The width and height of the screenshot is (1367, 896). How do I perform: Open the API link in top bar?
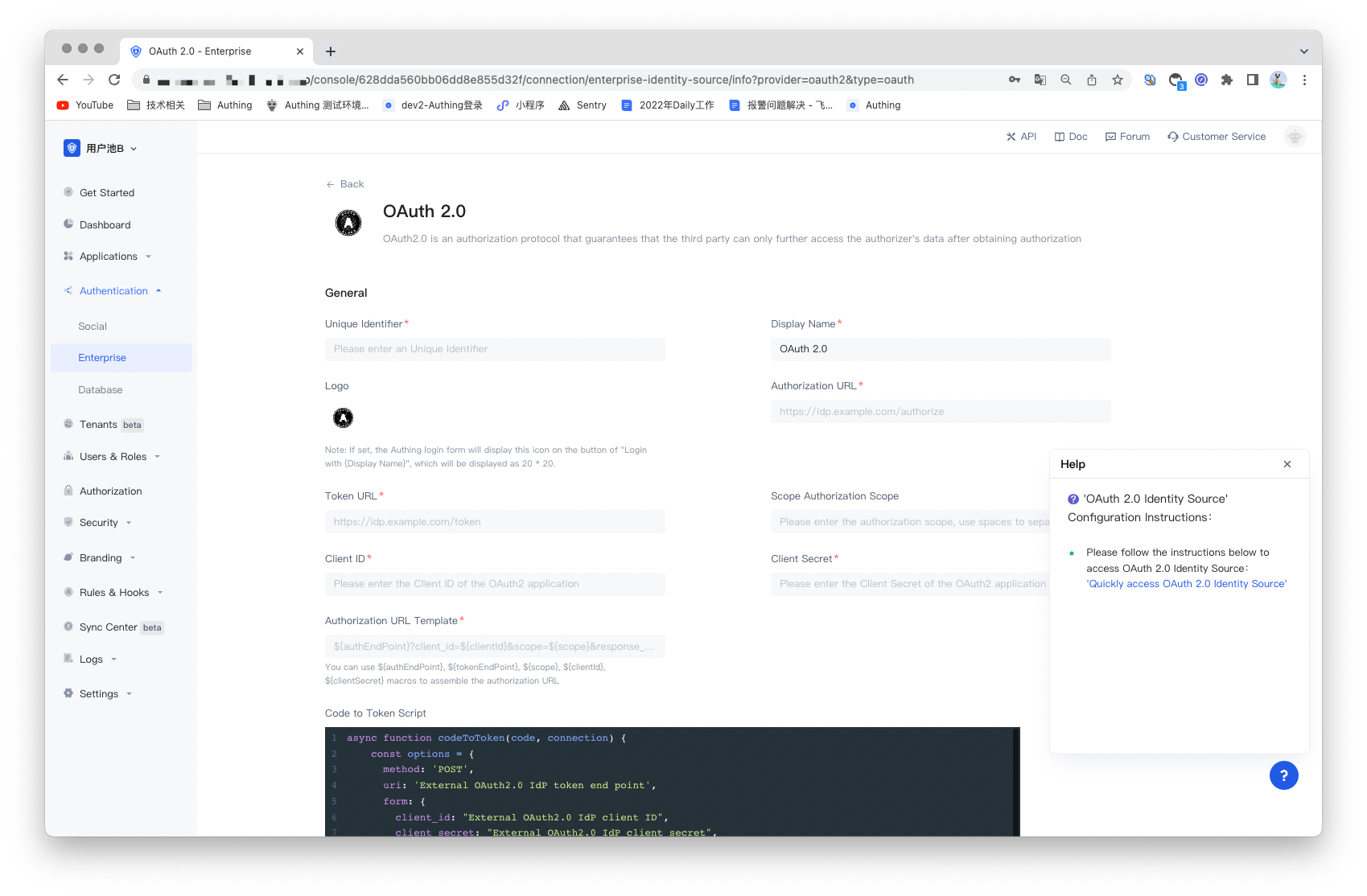pos(1021,137)
